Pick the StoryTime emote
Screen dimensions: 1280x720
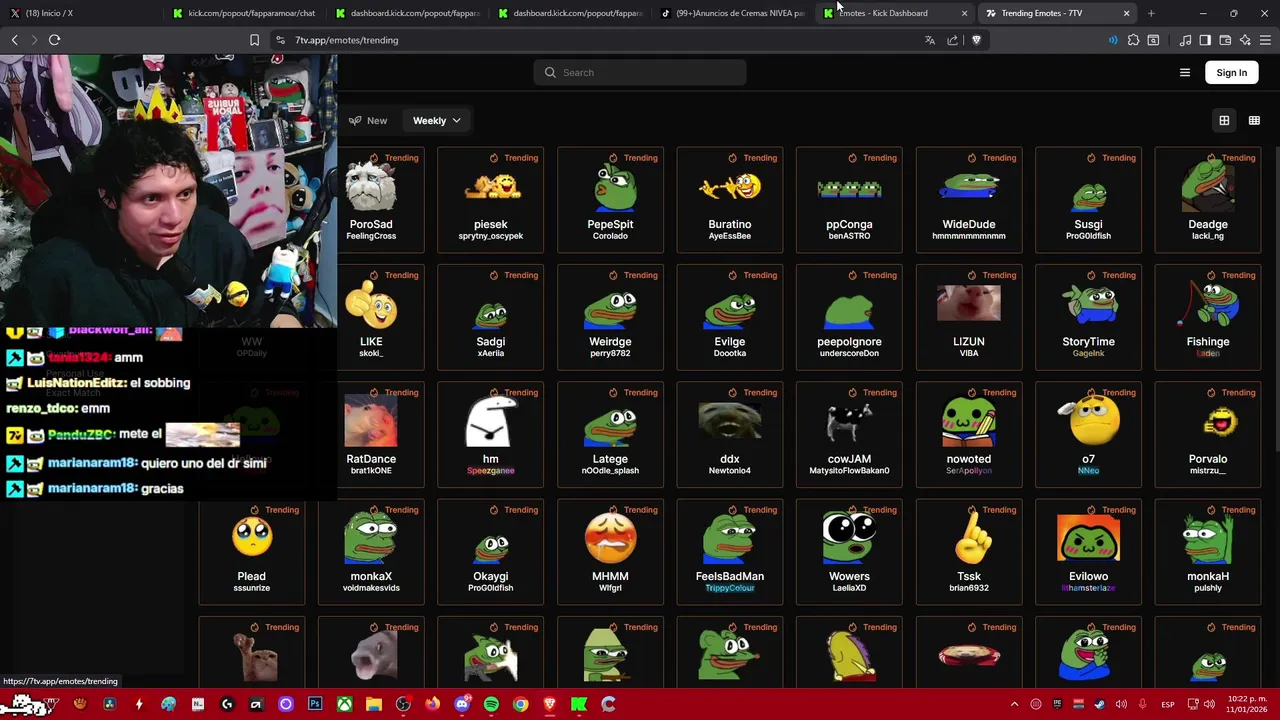(1088, 316)
